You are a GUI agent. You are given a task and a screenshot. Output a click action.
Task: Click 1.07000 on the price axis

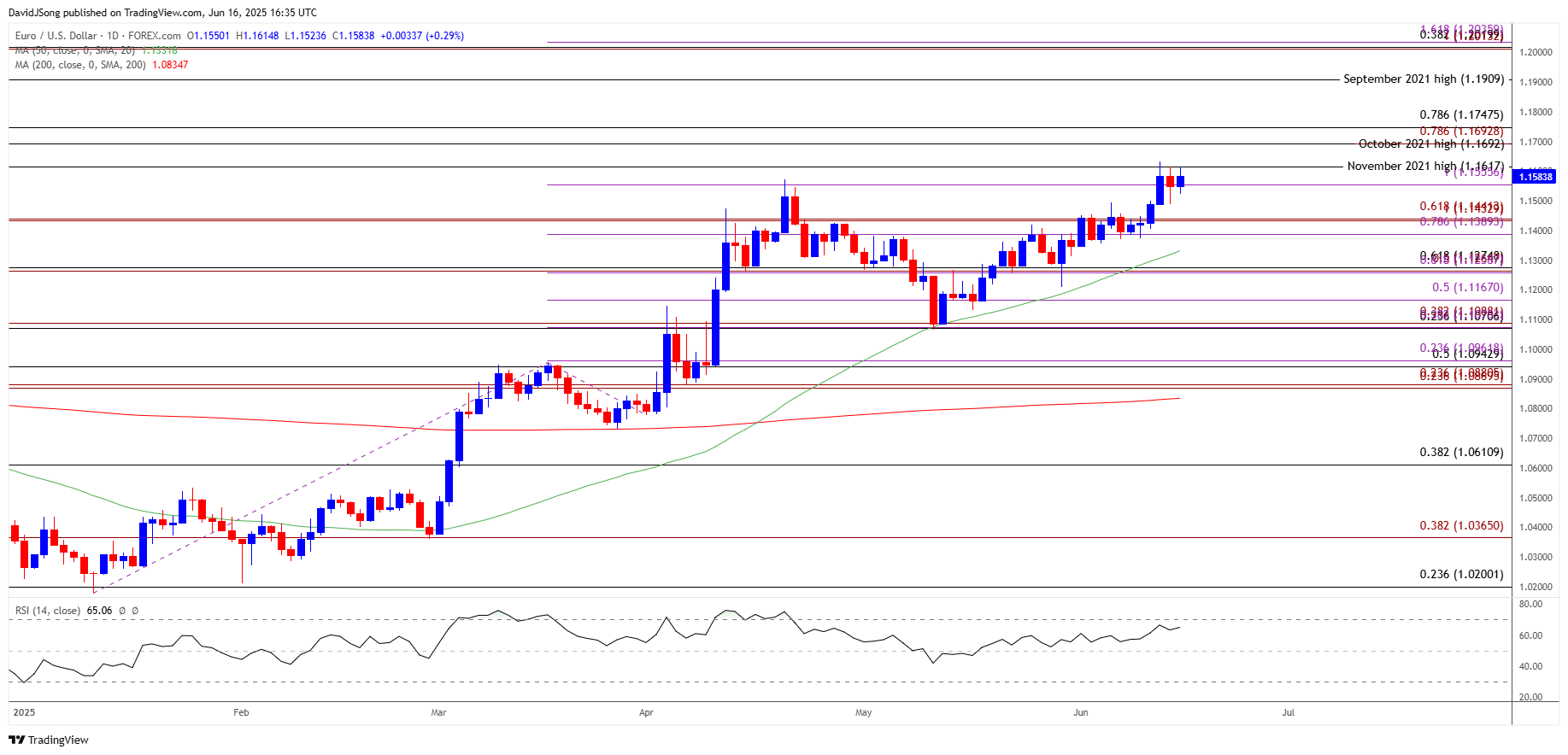(x=1536, y=438)
